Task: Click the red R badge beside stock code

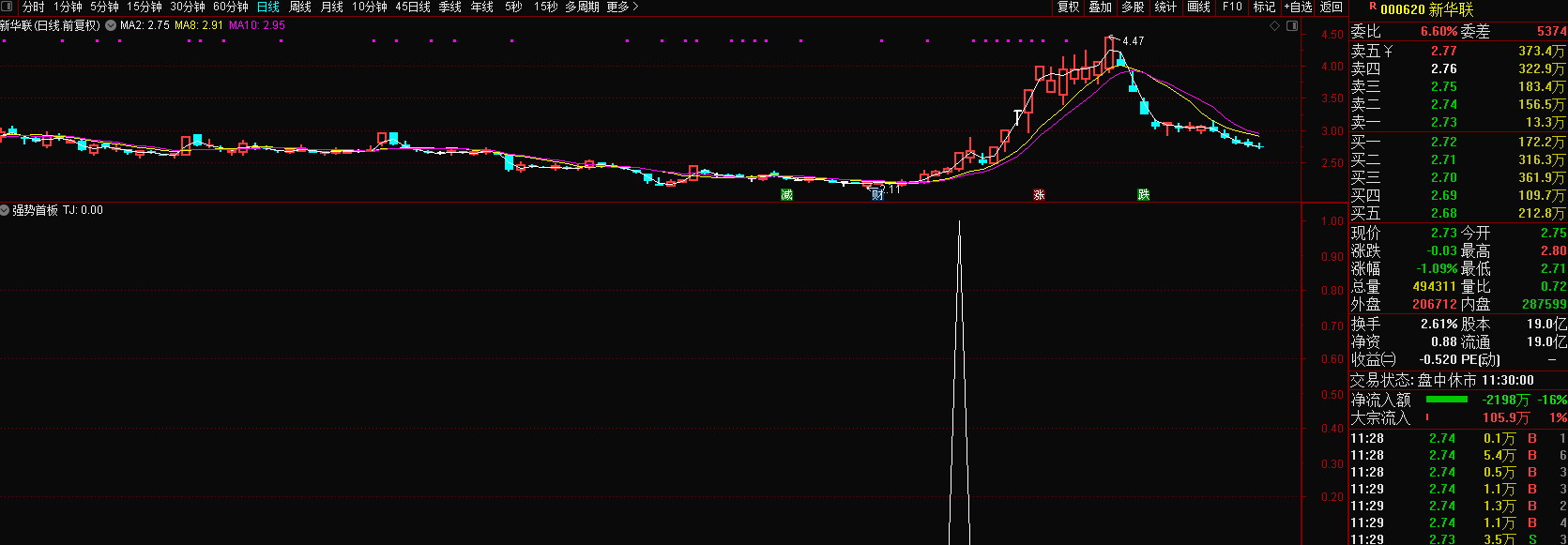Action: [1372, 7]
